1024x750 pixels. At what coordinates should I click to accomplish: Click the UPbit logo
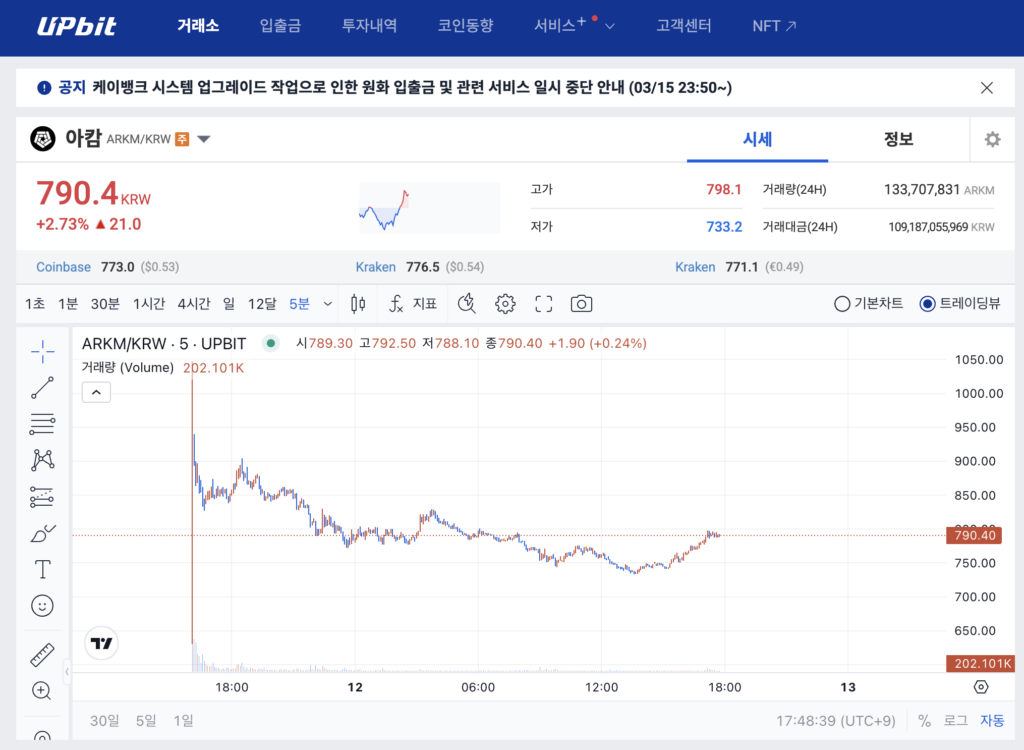tap(76, 26)
